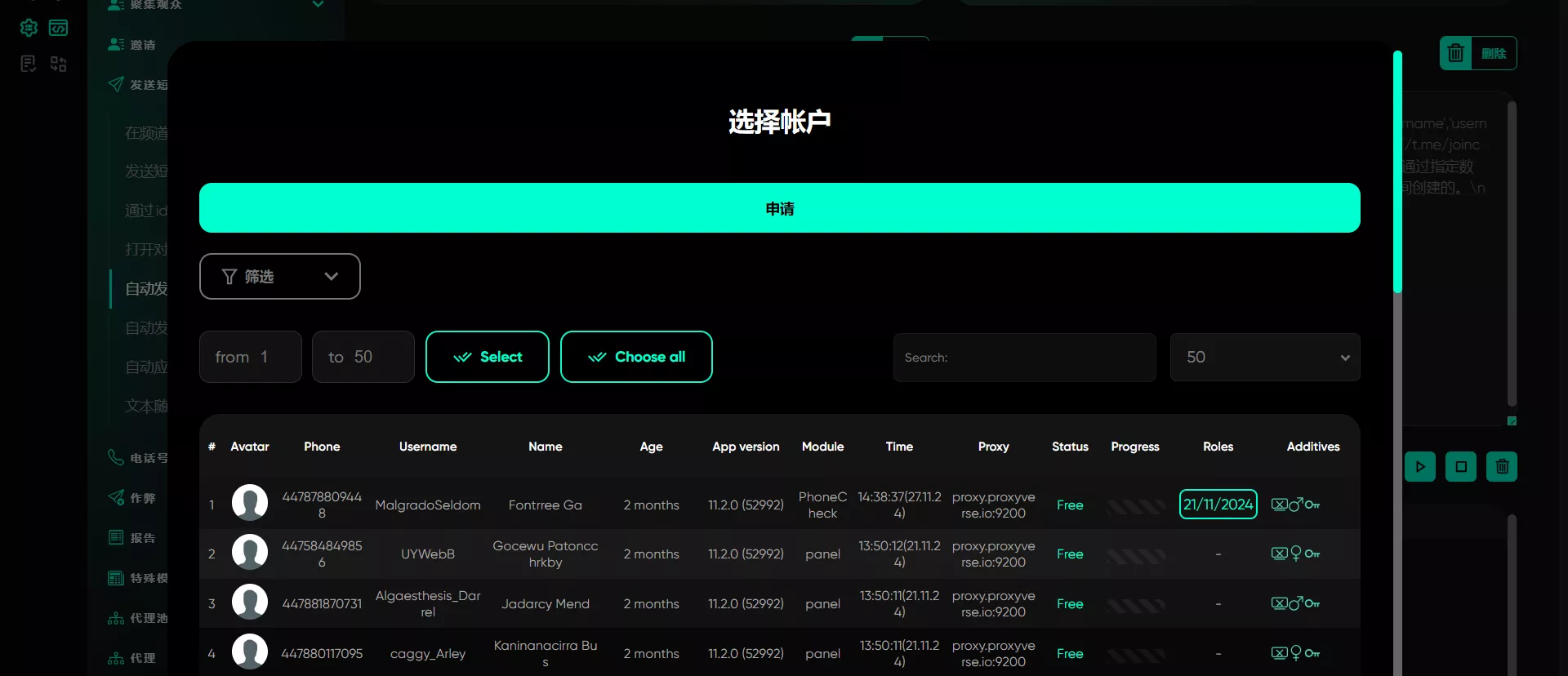Open the 特殊模 sidebar item
This screenshot has height=676, width=1568.
[x=138, y=578]
